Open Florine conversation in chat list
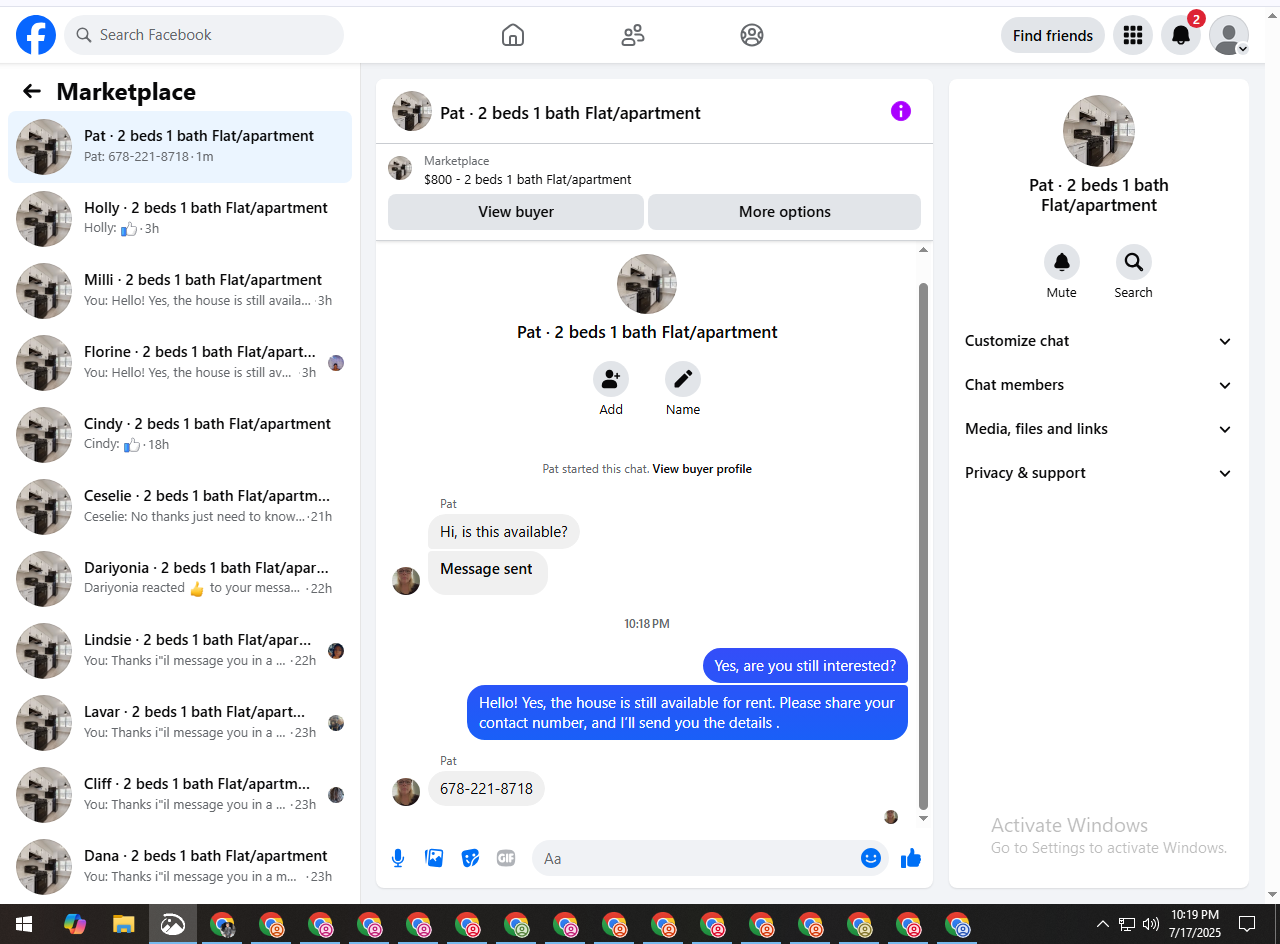Screen dimensions: 1280x944 tap(180, 363)
